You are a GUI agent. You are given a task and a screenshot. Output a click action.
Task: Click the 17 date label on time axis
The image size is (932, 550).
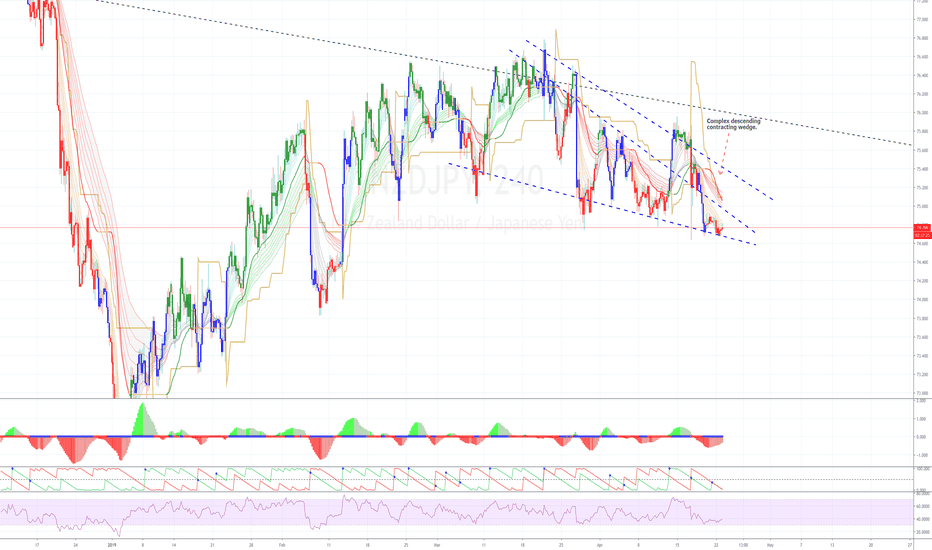[x=37, y=545]
